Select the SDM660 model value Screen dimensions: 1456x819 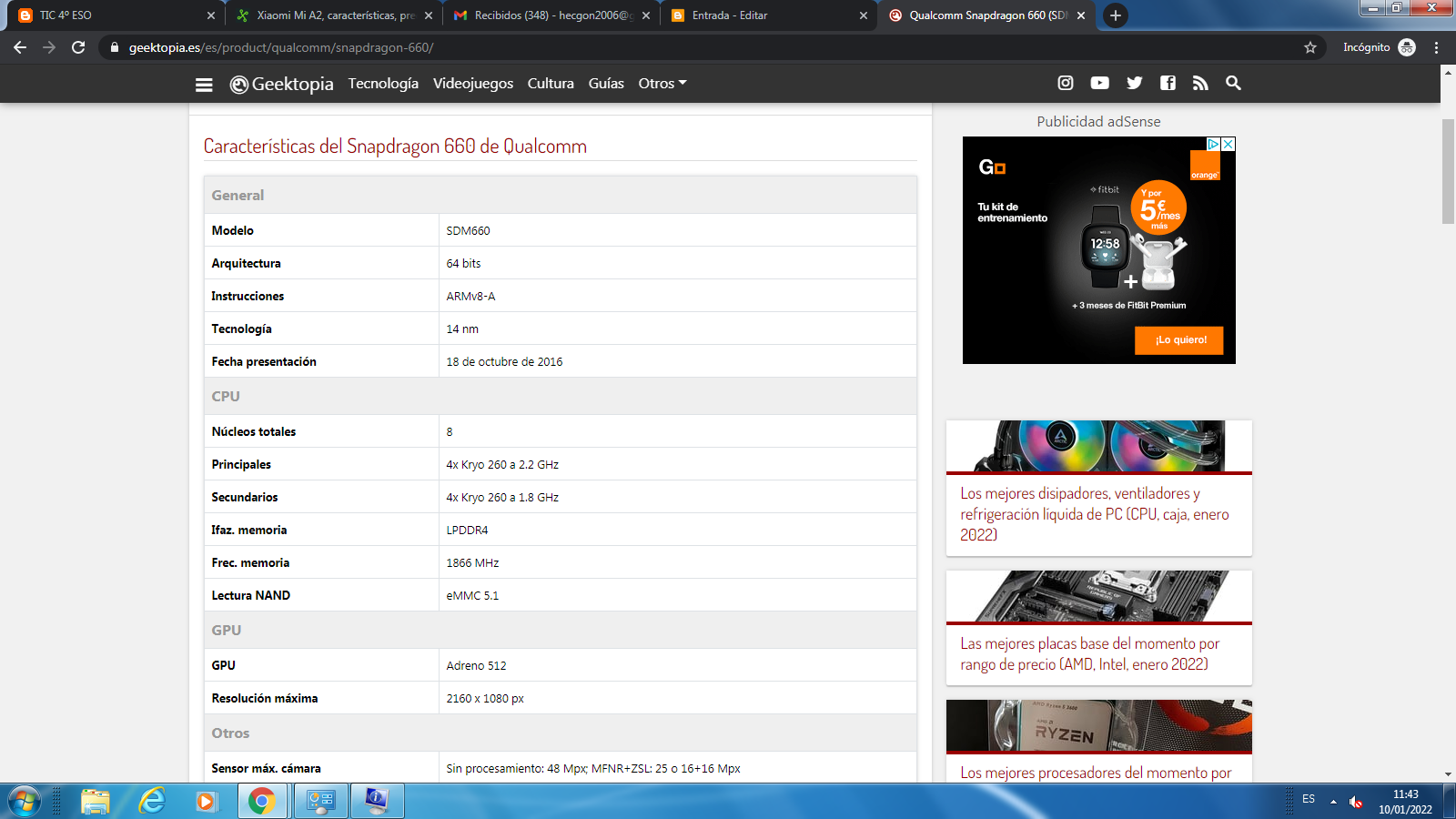coord(468,231)
